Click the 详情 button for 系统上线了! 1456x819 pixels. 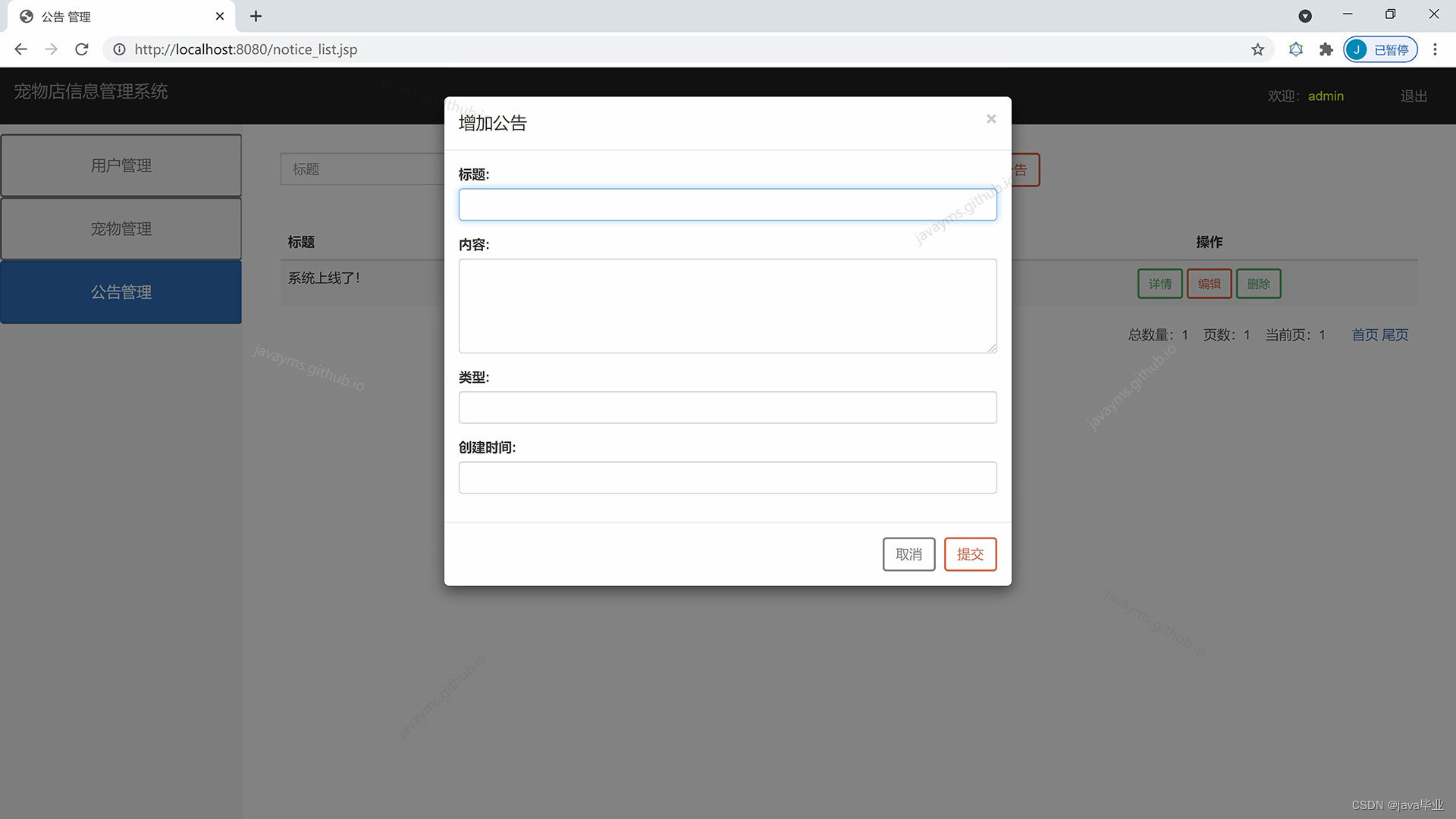coord(1159,284)
